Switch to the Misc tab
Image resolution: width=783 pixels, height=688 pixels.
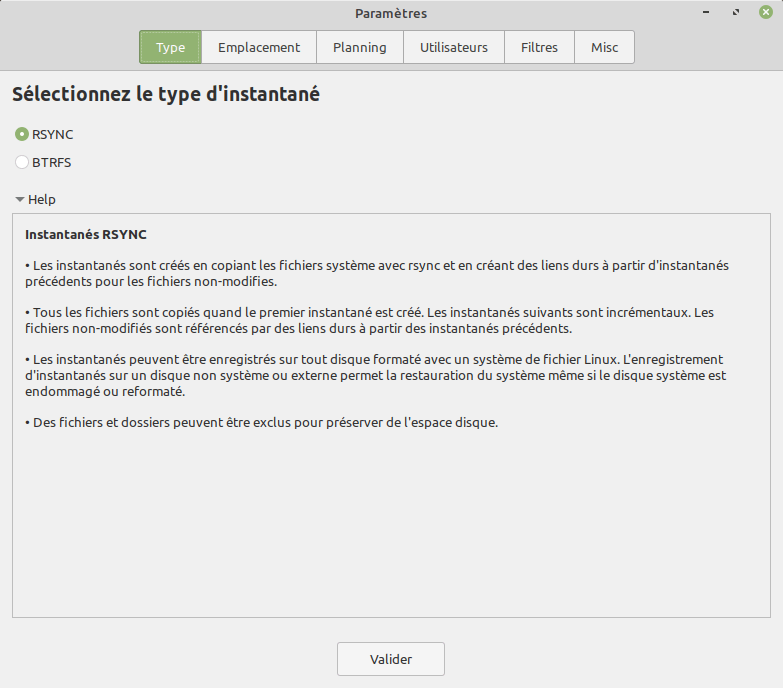click(604, 47)
